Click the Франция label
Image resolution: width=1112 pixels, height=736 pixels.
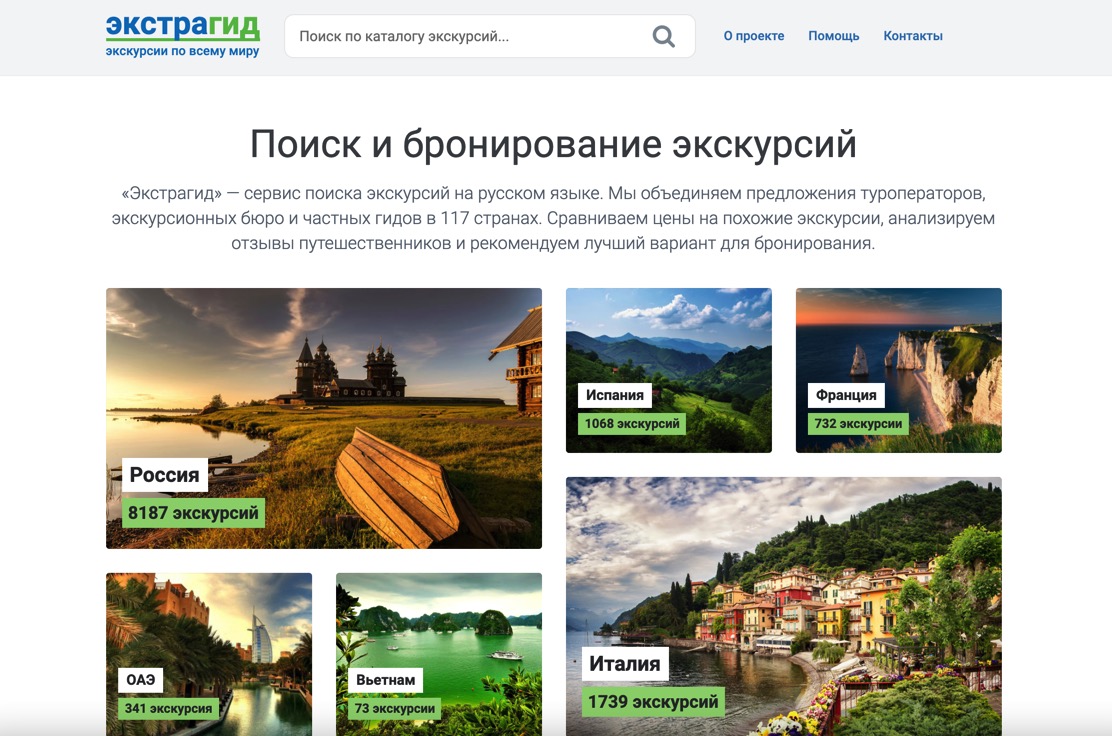[x=846, y=395]
